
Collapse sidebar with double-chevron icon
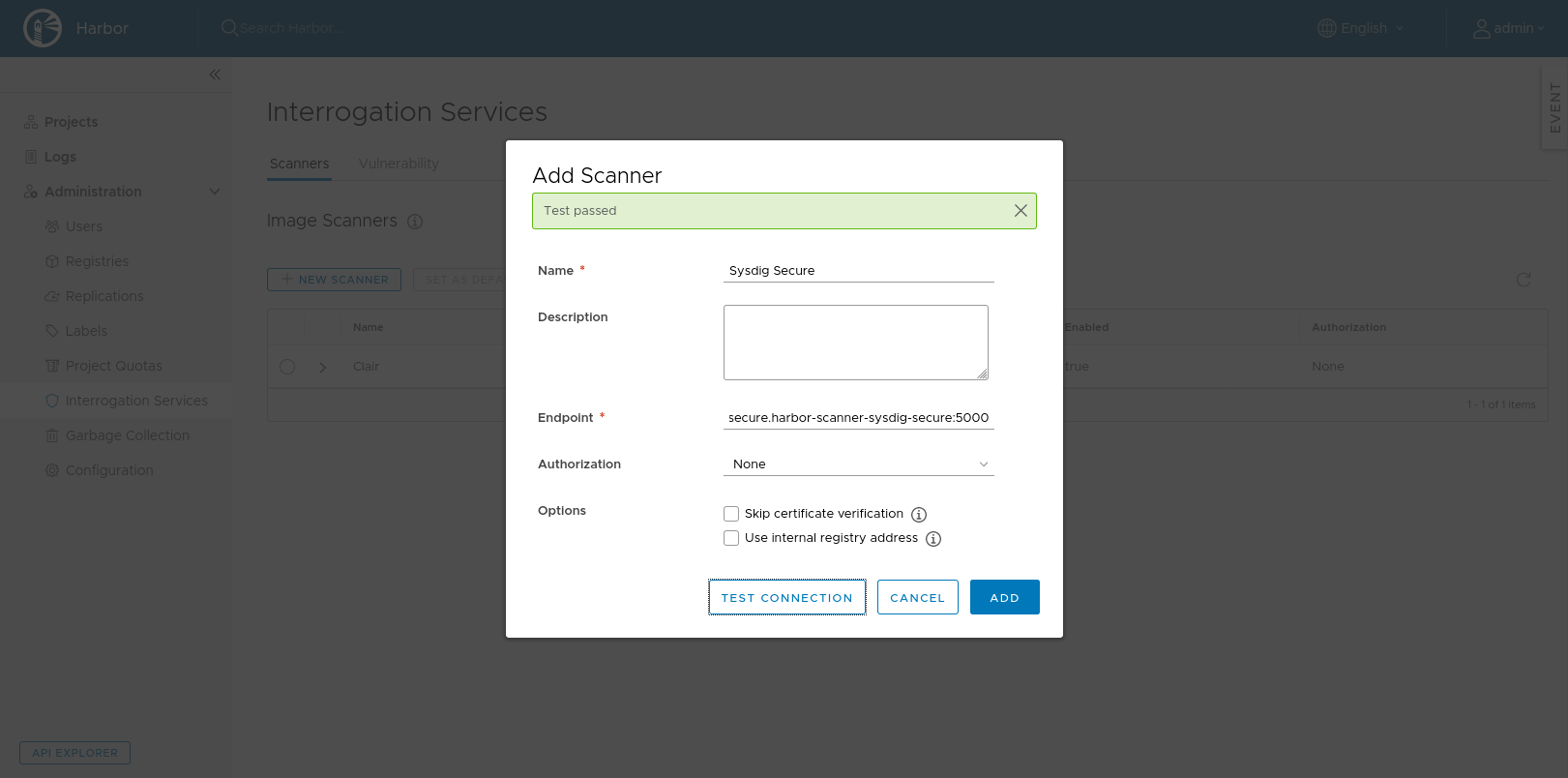[215, 75]
